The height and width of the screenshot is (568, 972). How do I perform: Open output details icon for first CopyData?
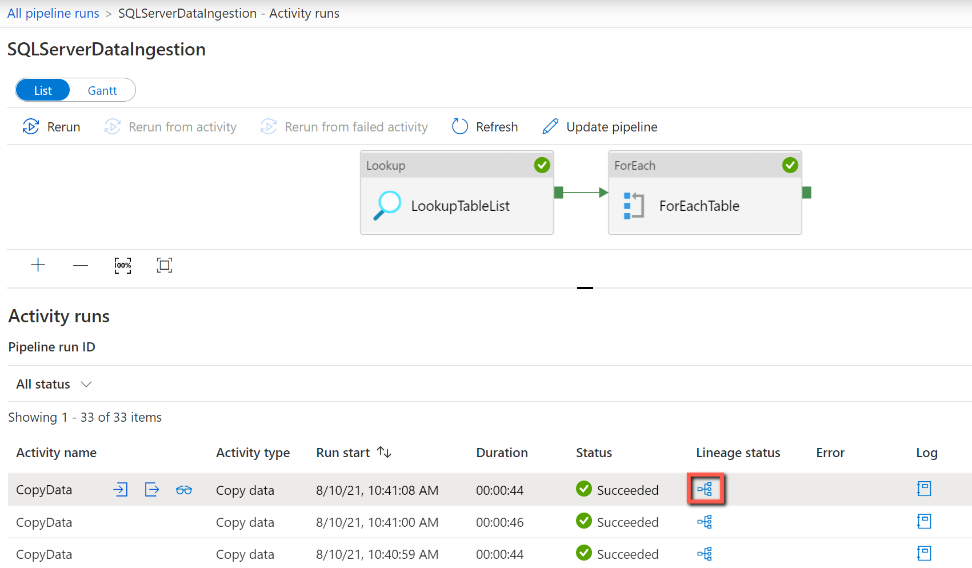pyautogui.click(x=152, y=490)
